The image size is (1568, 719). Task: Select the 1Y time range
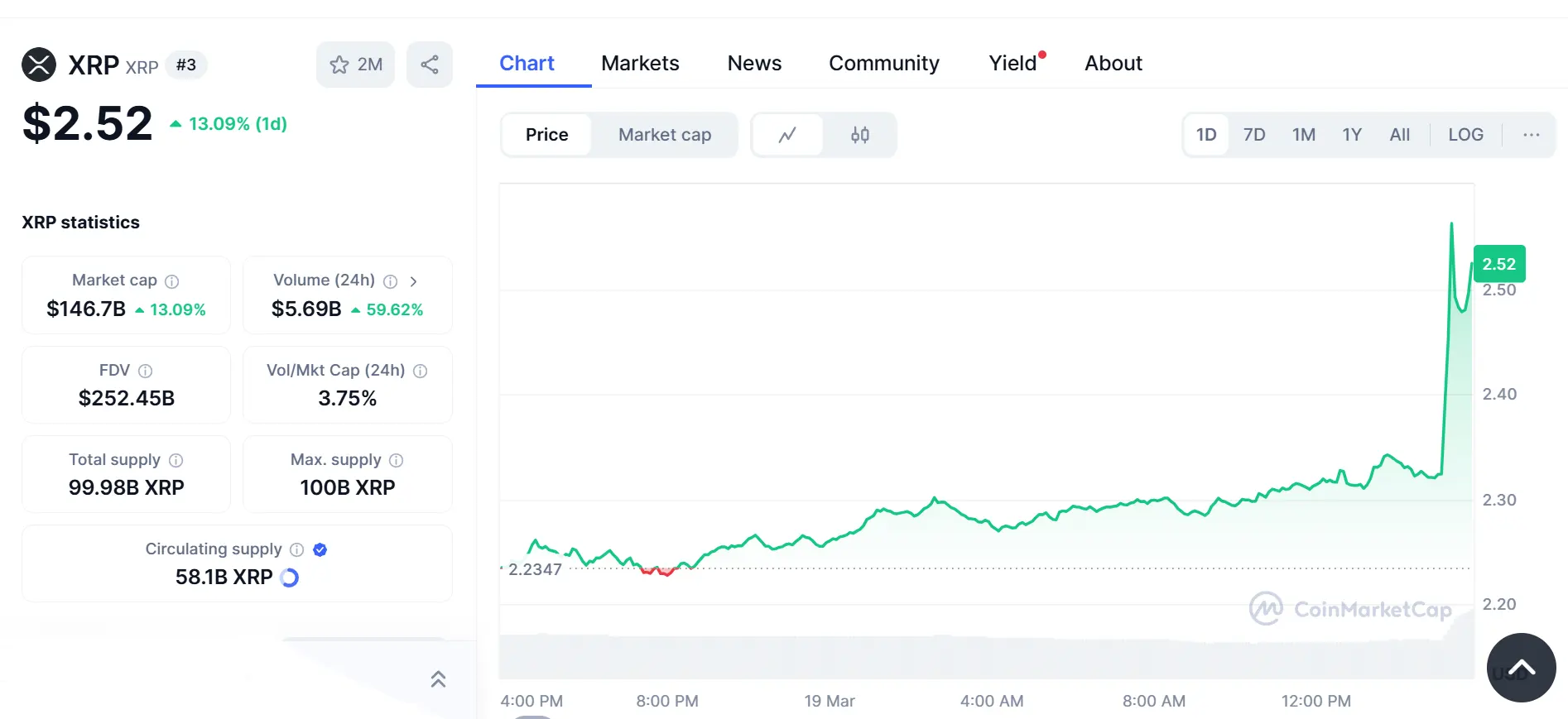click(x=1352, y=135)
